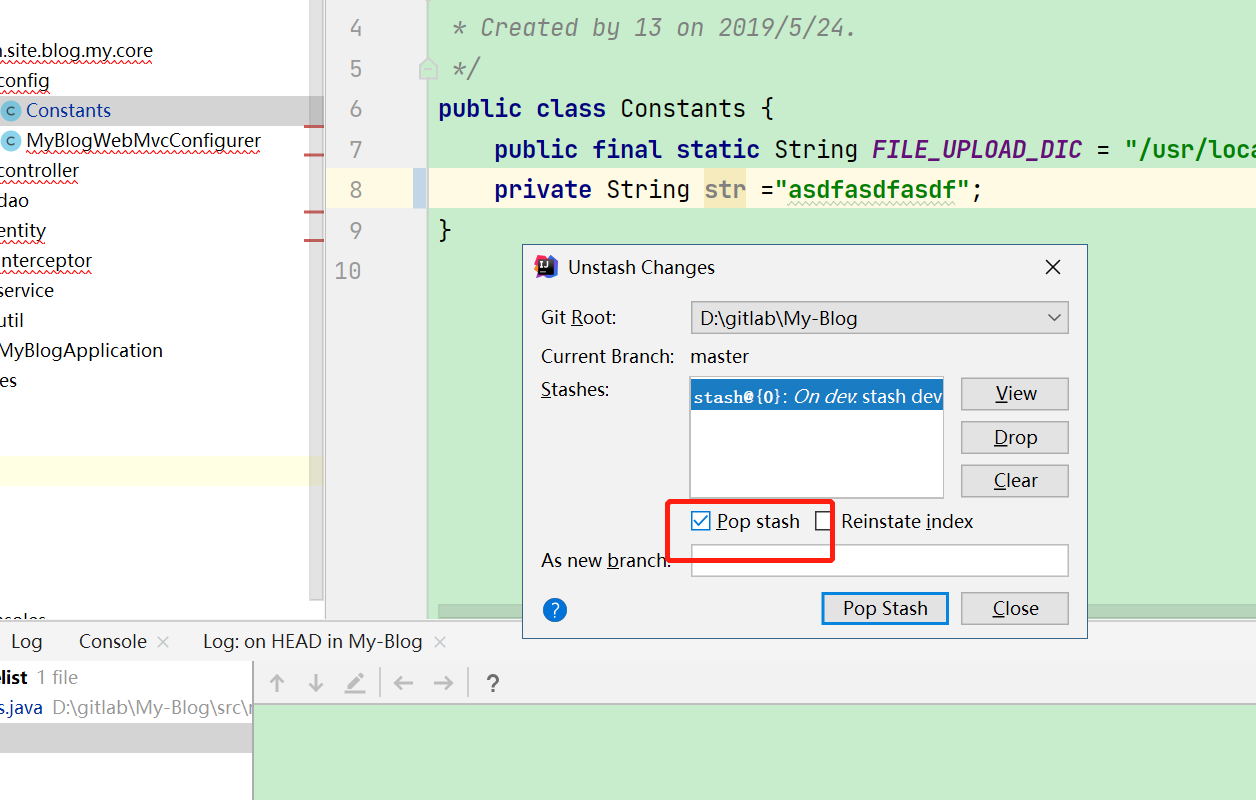Select the stash@{0} entry in Stashes list
The image size is (1256, 800).
click(816, 397)
